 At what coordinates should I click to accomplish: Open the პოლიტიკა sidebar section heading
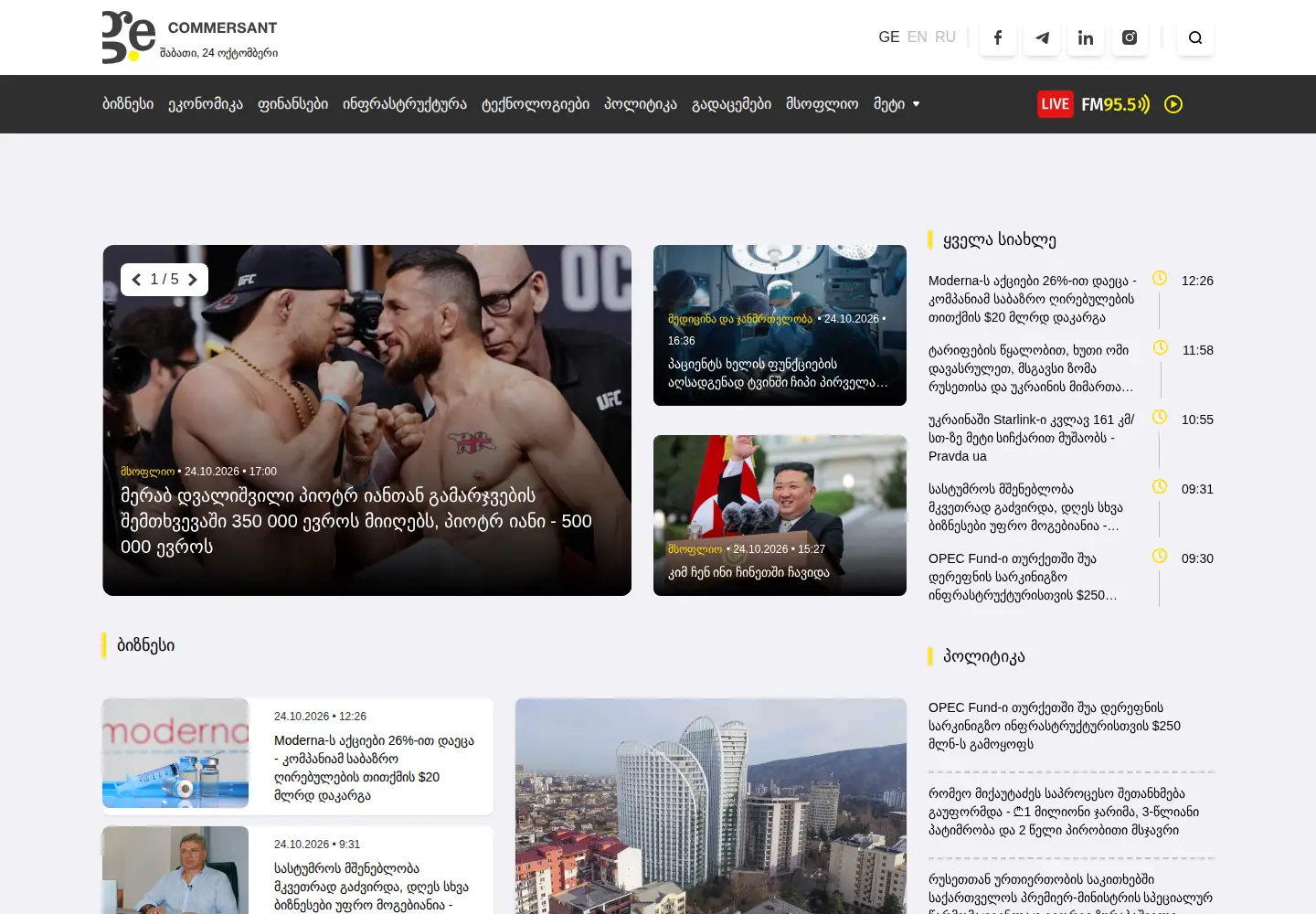[x=984, y=656]
